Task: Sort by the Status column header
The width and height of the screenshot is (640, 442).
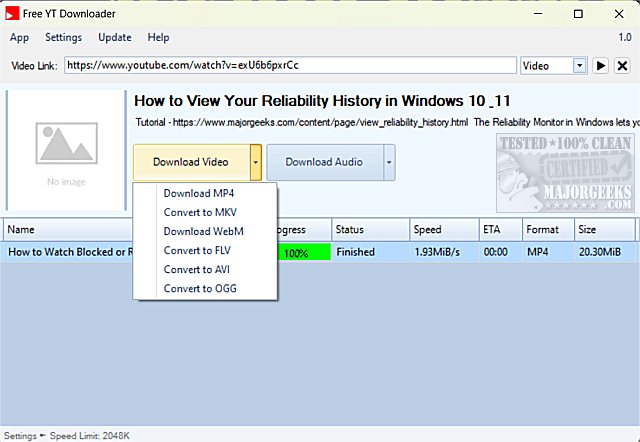Action: pos(371,230)
